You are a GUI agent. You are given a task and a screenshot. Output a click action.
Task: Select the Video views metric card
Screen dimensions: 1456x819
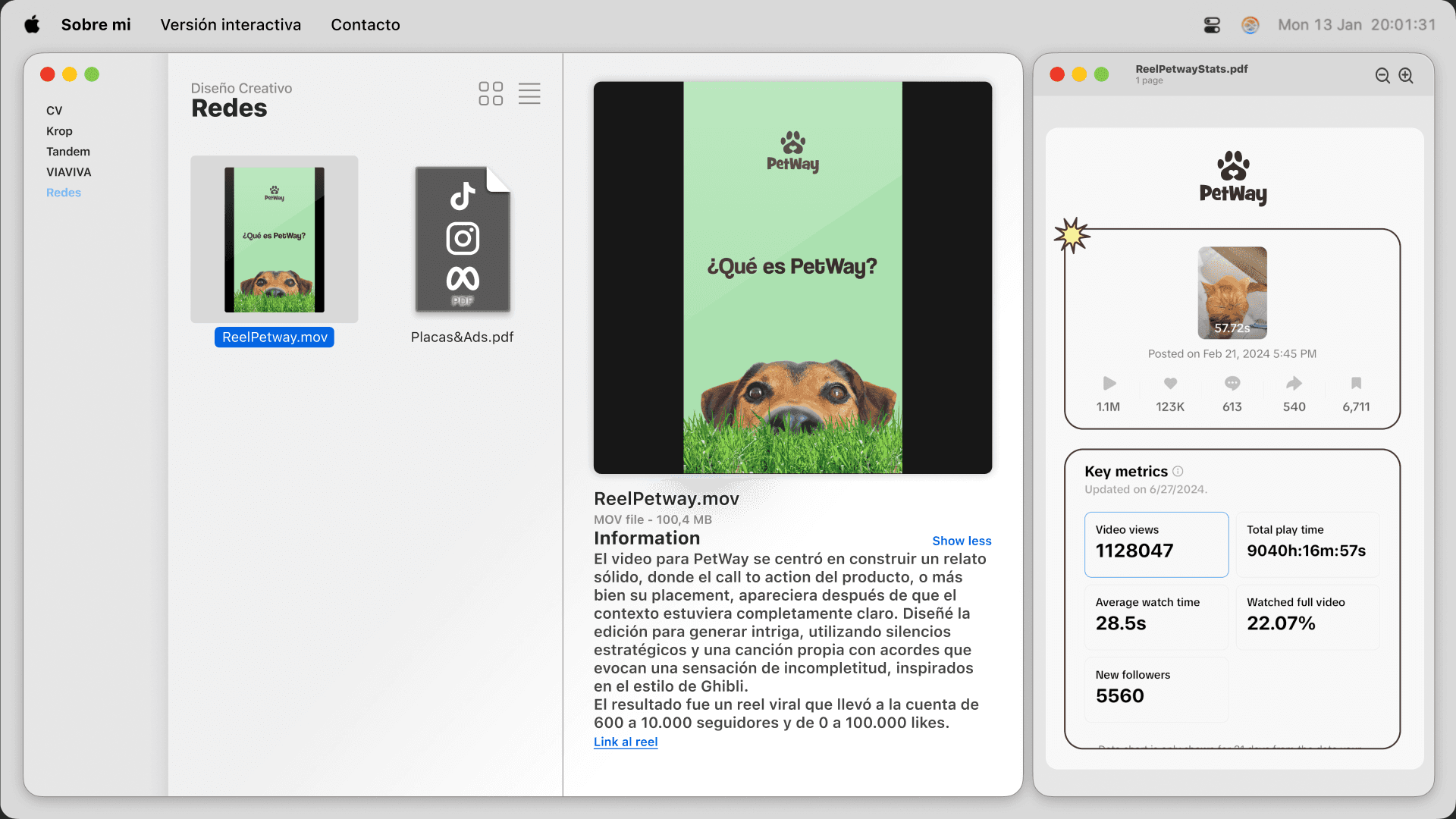coord(1156,544)
